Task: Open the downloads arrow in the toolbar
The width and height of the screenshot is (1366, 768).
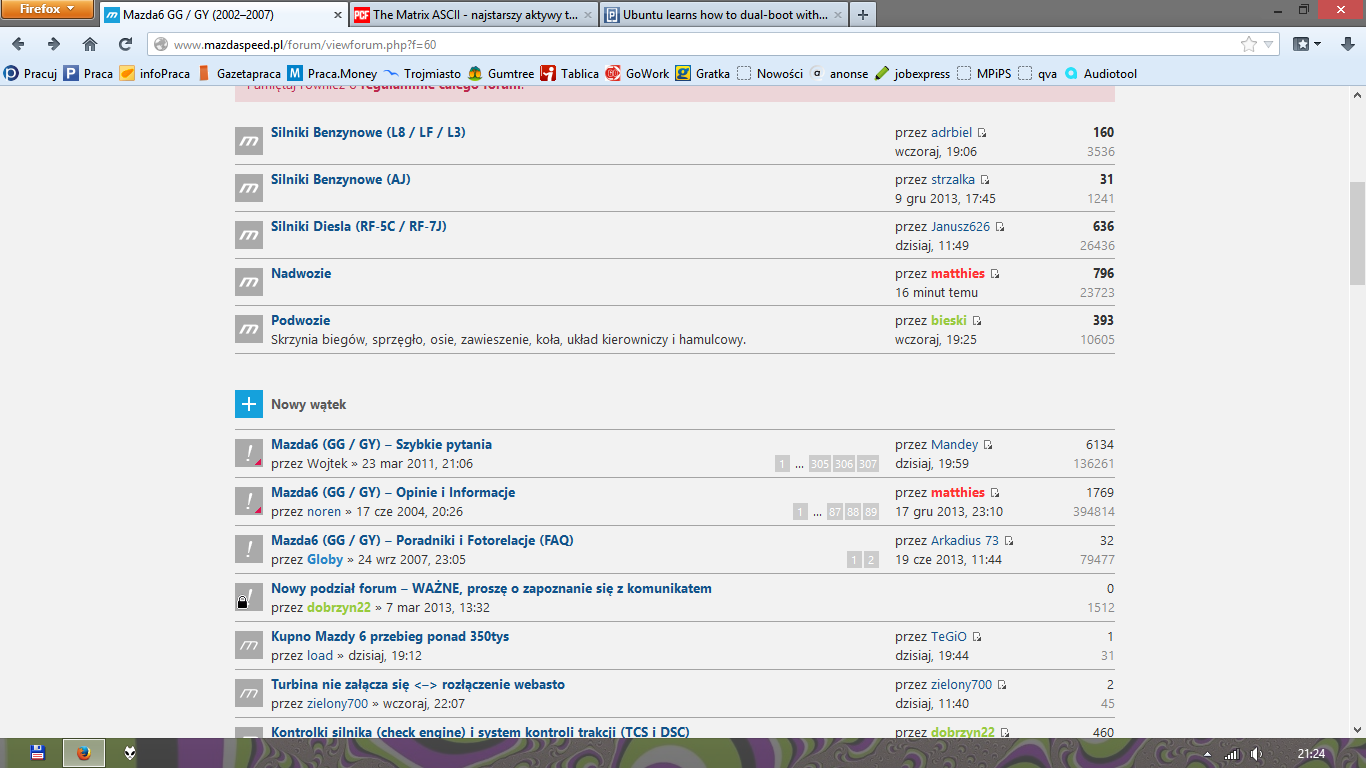Action: (x=1347, y=44)
